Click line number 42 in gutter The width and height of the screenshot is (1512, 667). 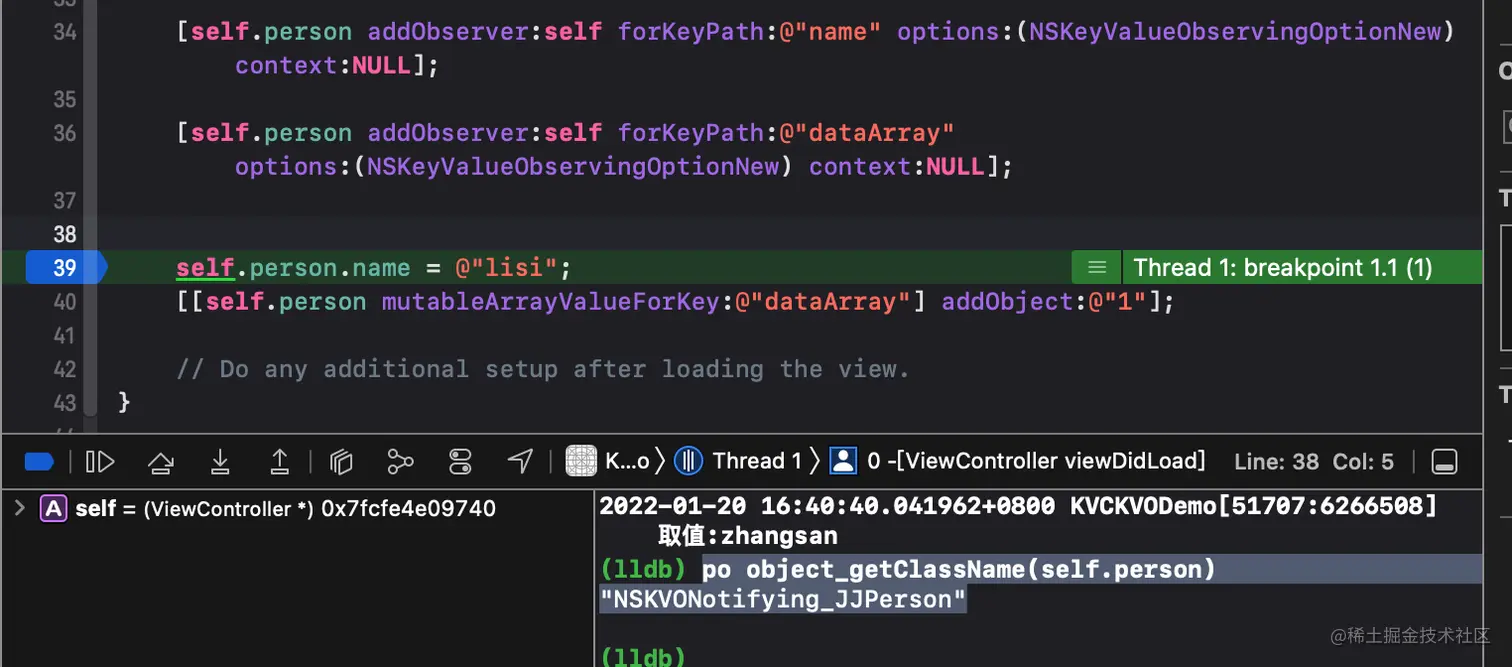click(64, 369)
